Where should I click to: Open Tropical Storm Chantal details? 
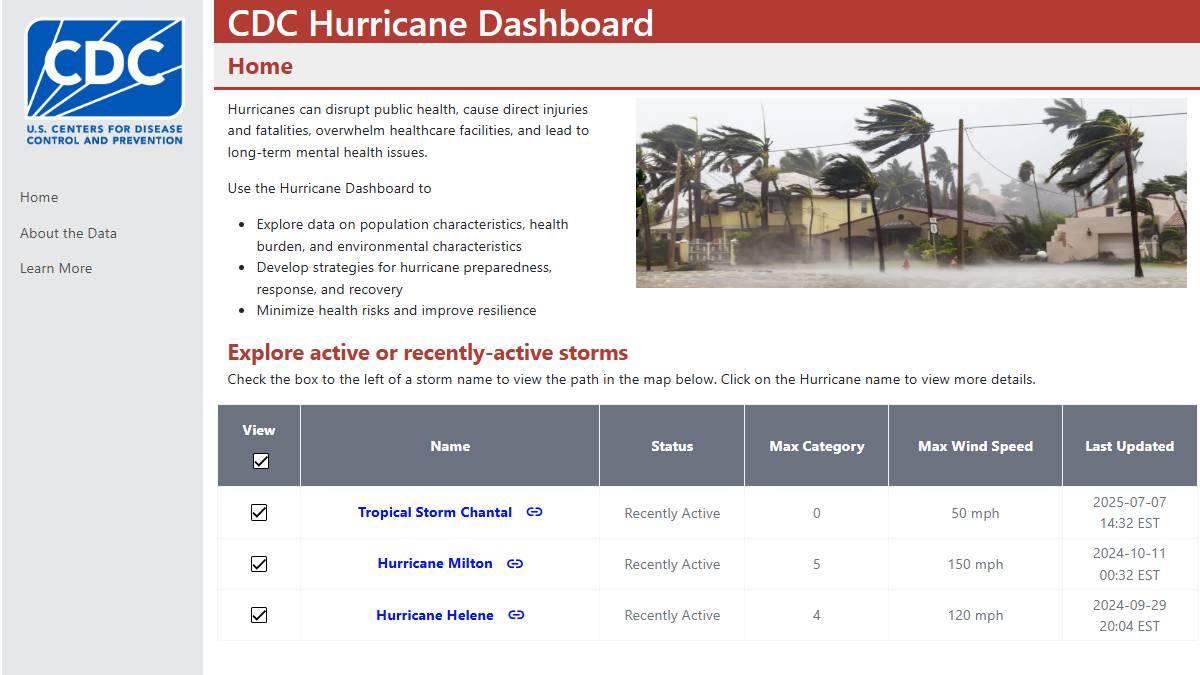click(x=436, y=512)
